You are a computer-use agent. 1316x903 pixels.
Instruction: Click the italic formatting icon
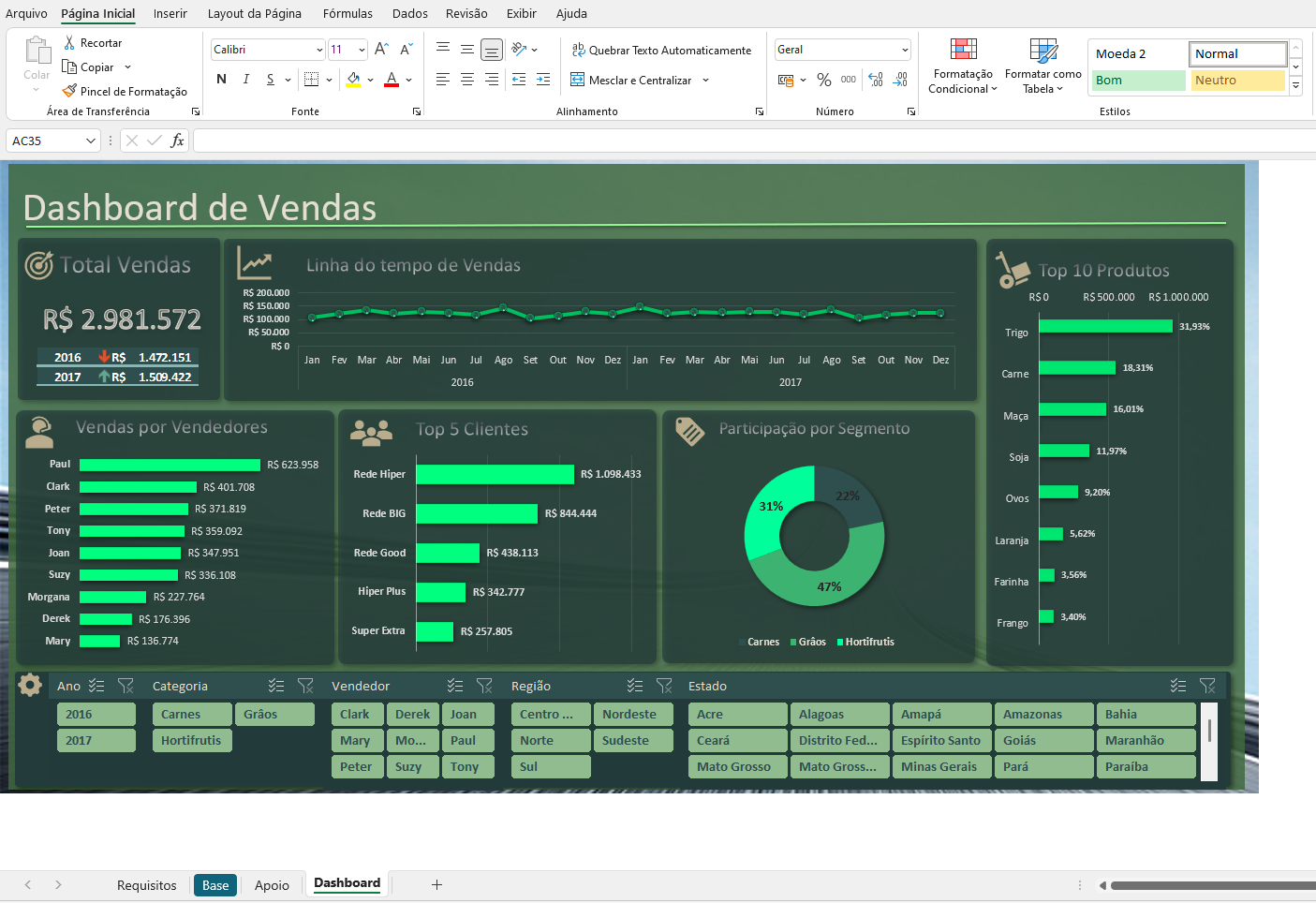pyautogui.click(x=245, y=80)
